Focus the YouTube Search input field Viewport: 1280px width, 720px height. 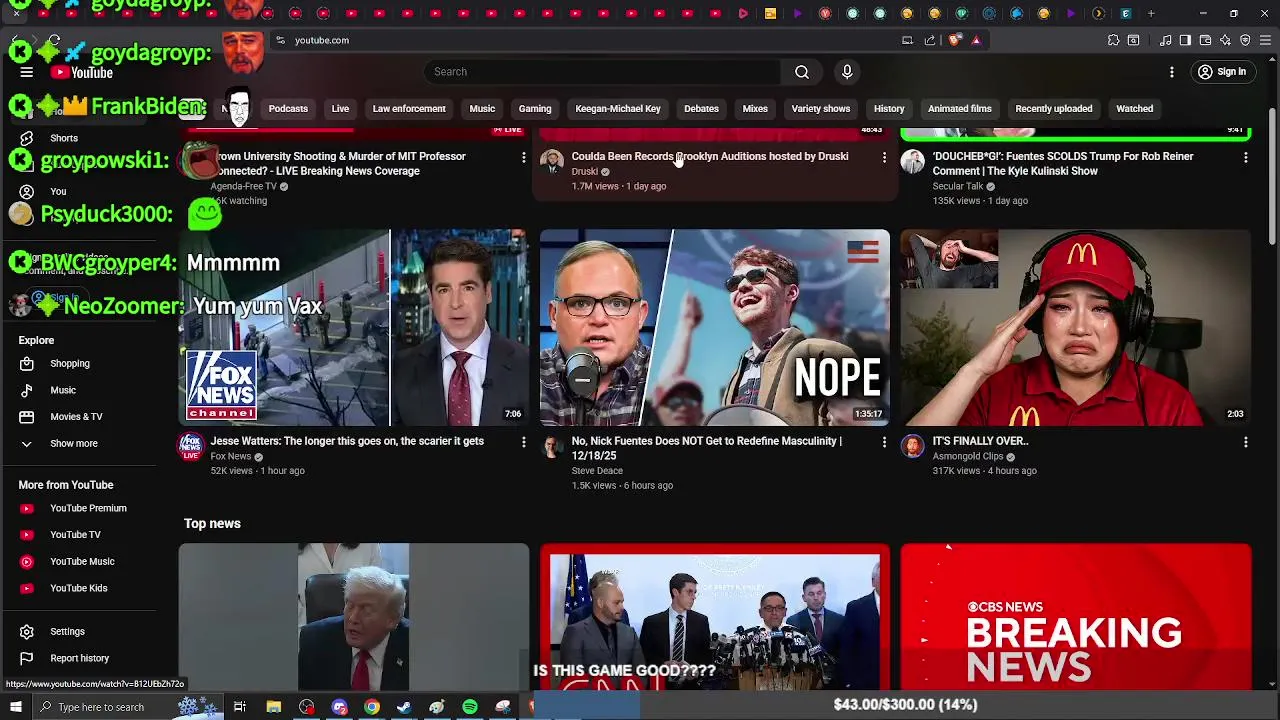click(602, 72)
